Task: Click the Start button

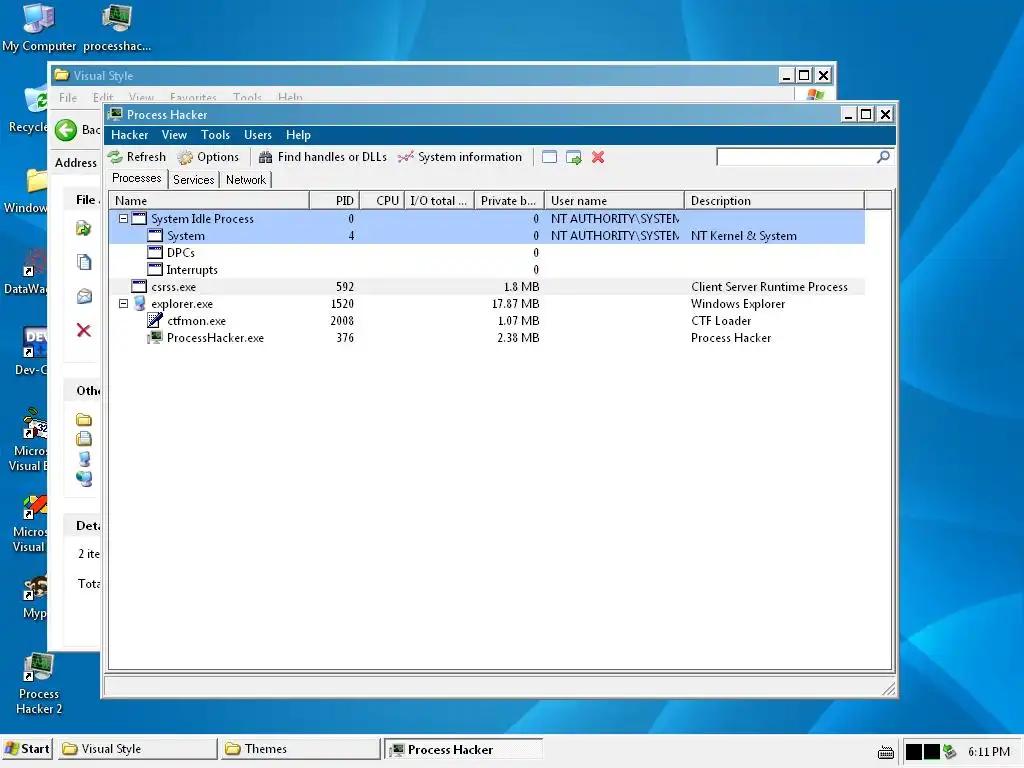Action: pos(27,748)
